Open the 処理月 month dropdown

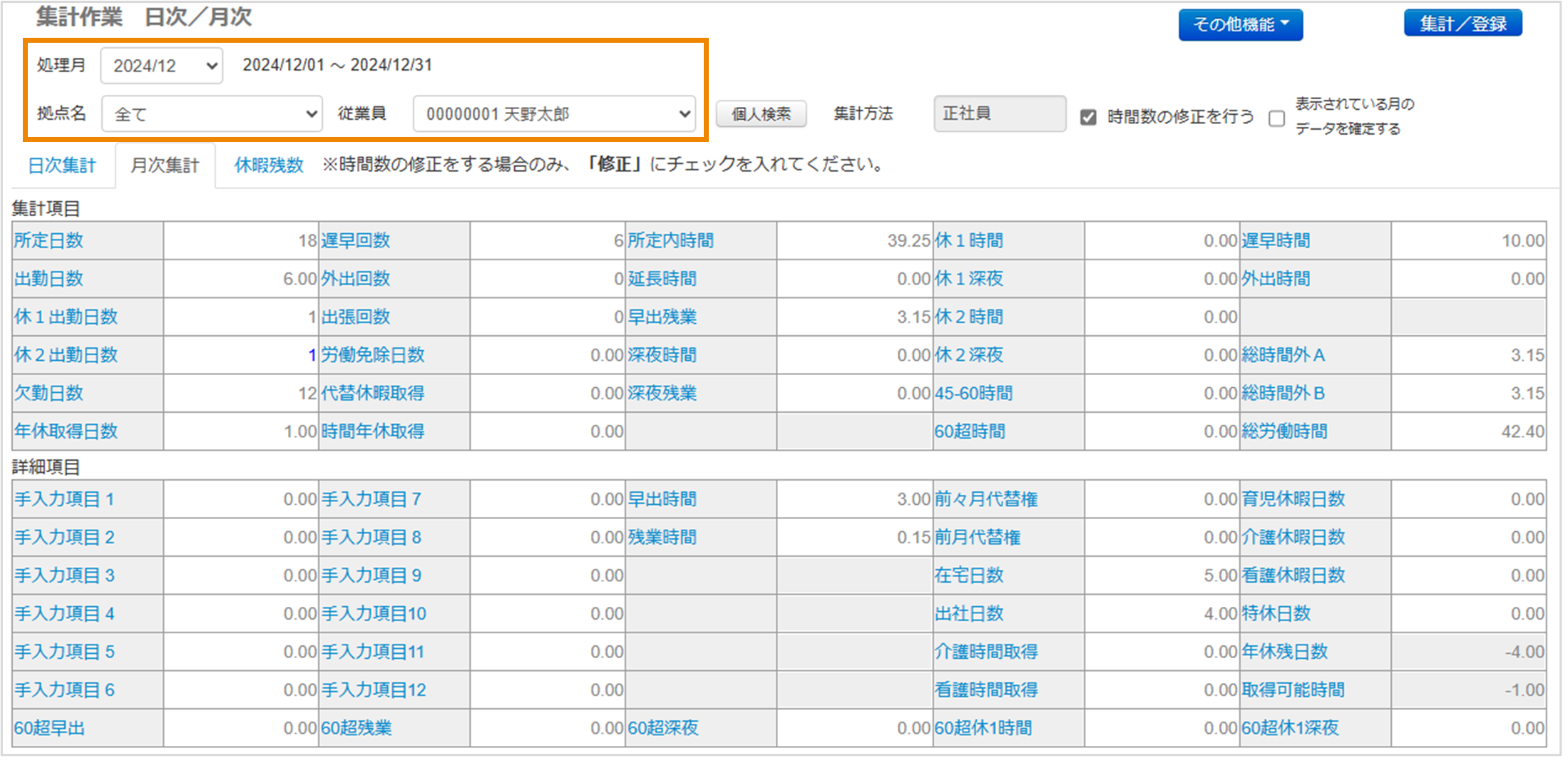click(162, 66)
